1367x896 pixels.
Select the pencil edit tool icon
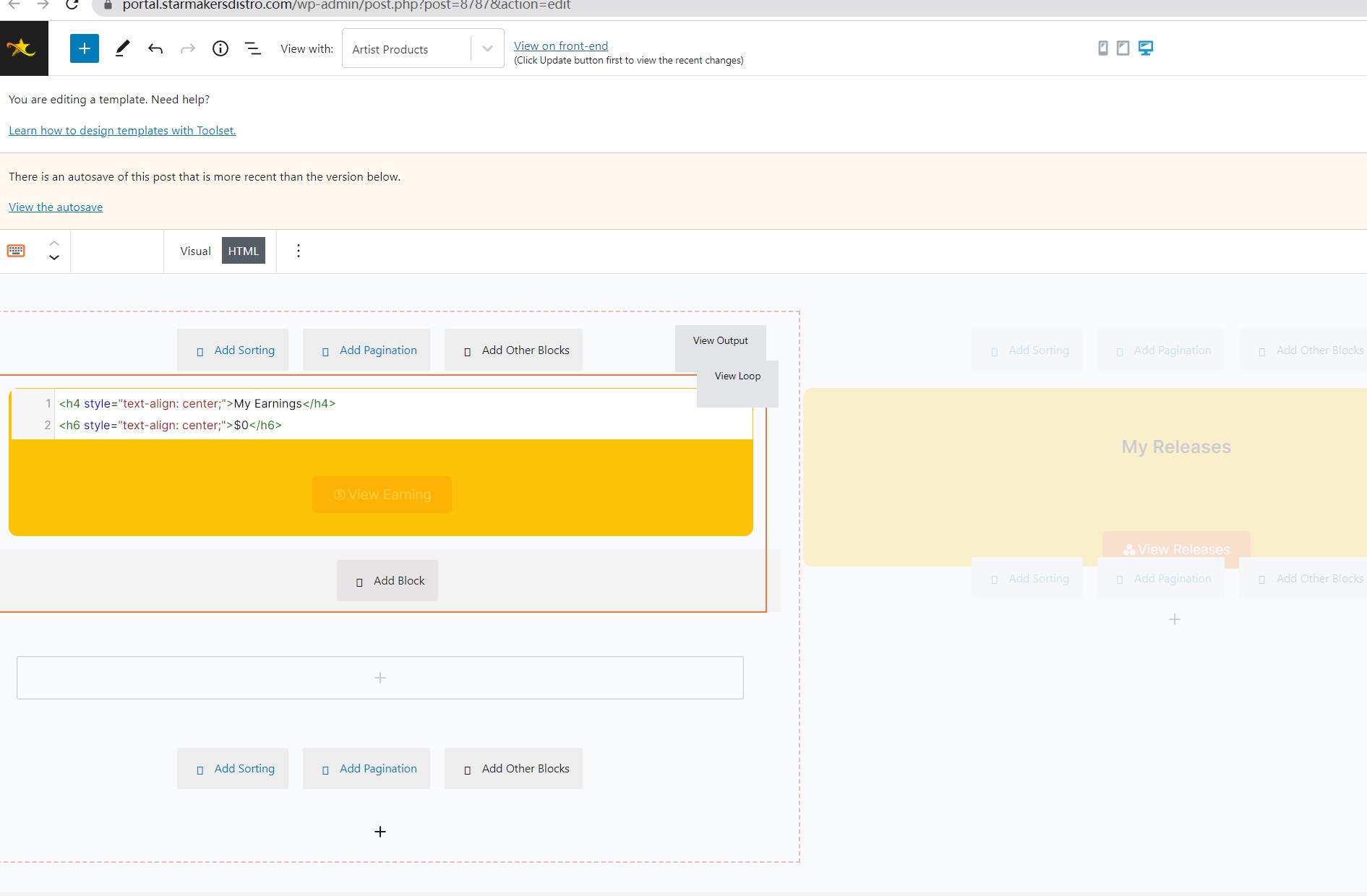[x=122, y=48]
